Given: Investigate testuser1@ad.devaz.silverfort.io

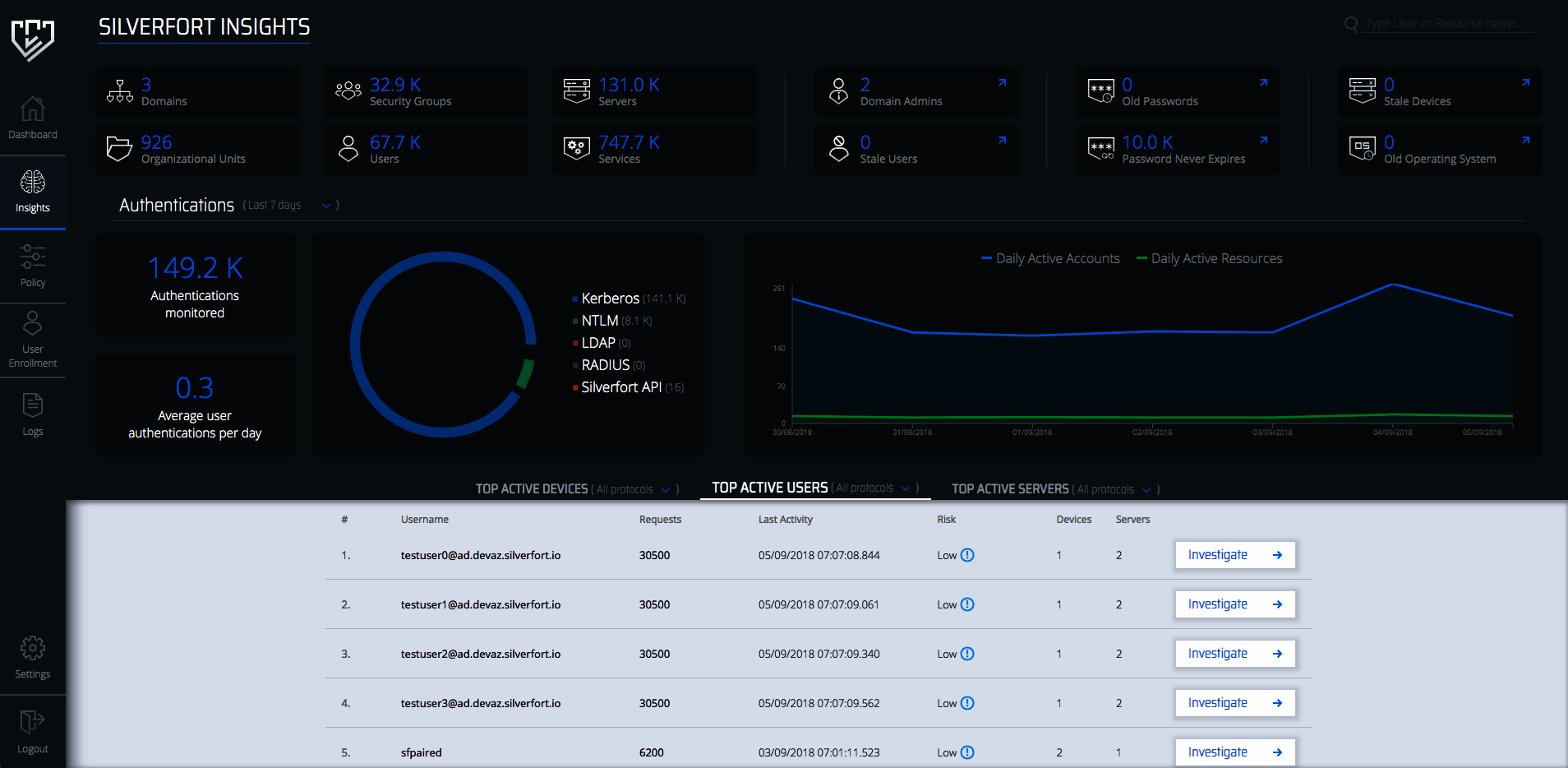Looking at the screenshot, I should tap(1235, 604).
